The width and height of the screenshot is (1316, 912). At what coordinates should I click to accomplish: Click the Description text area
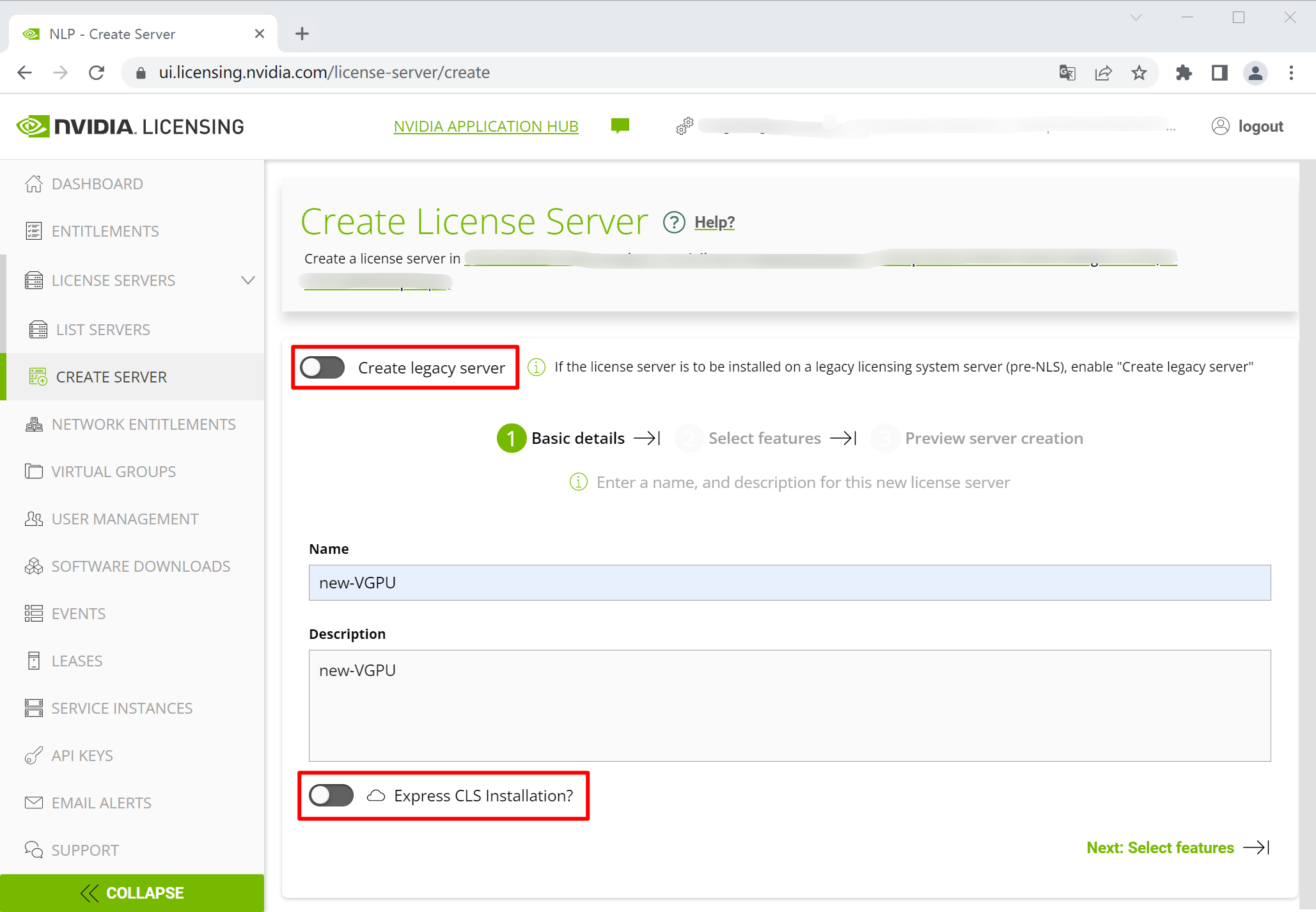790,706
